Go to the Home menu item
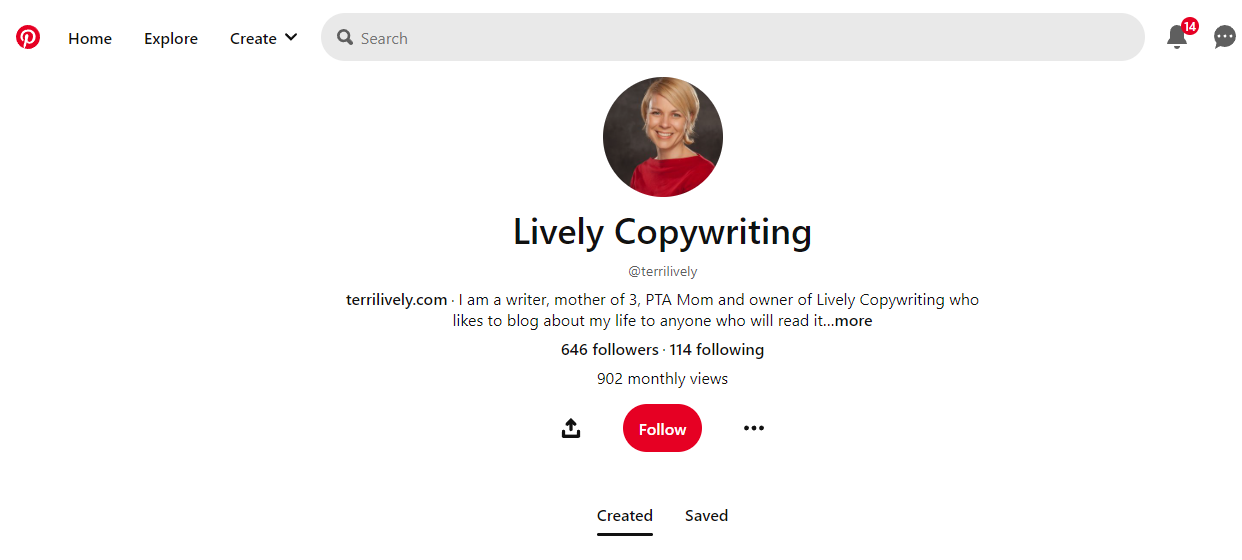1242x560 pixels. click(90, 38)
